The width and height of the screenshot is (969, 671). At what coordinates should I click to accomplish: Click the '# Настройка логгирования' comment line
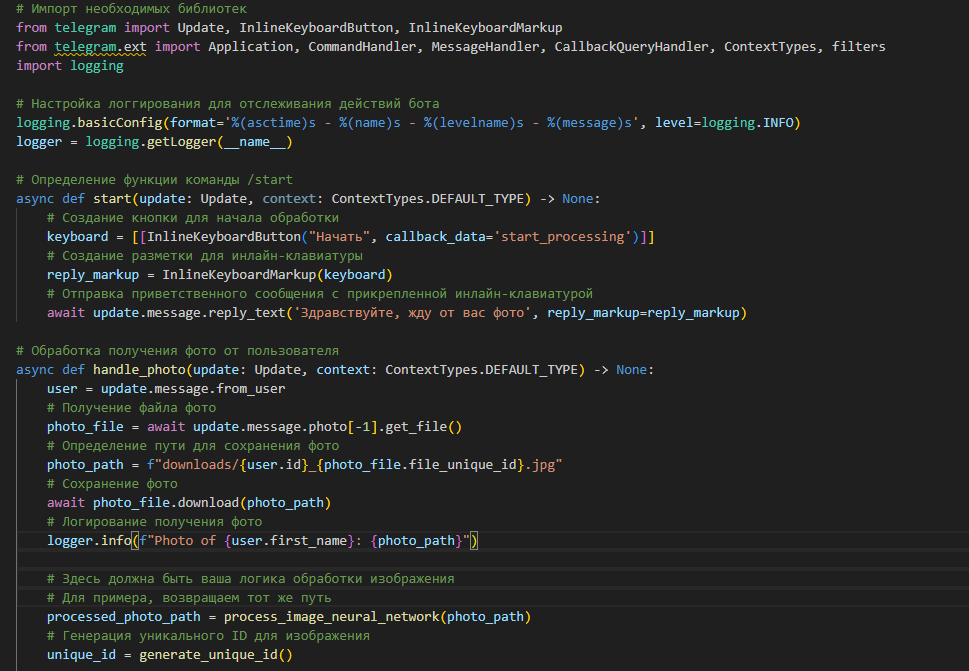point(227,103)
